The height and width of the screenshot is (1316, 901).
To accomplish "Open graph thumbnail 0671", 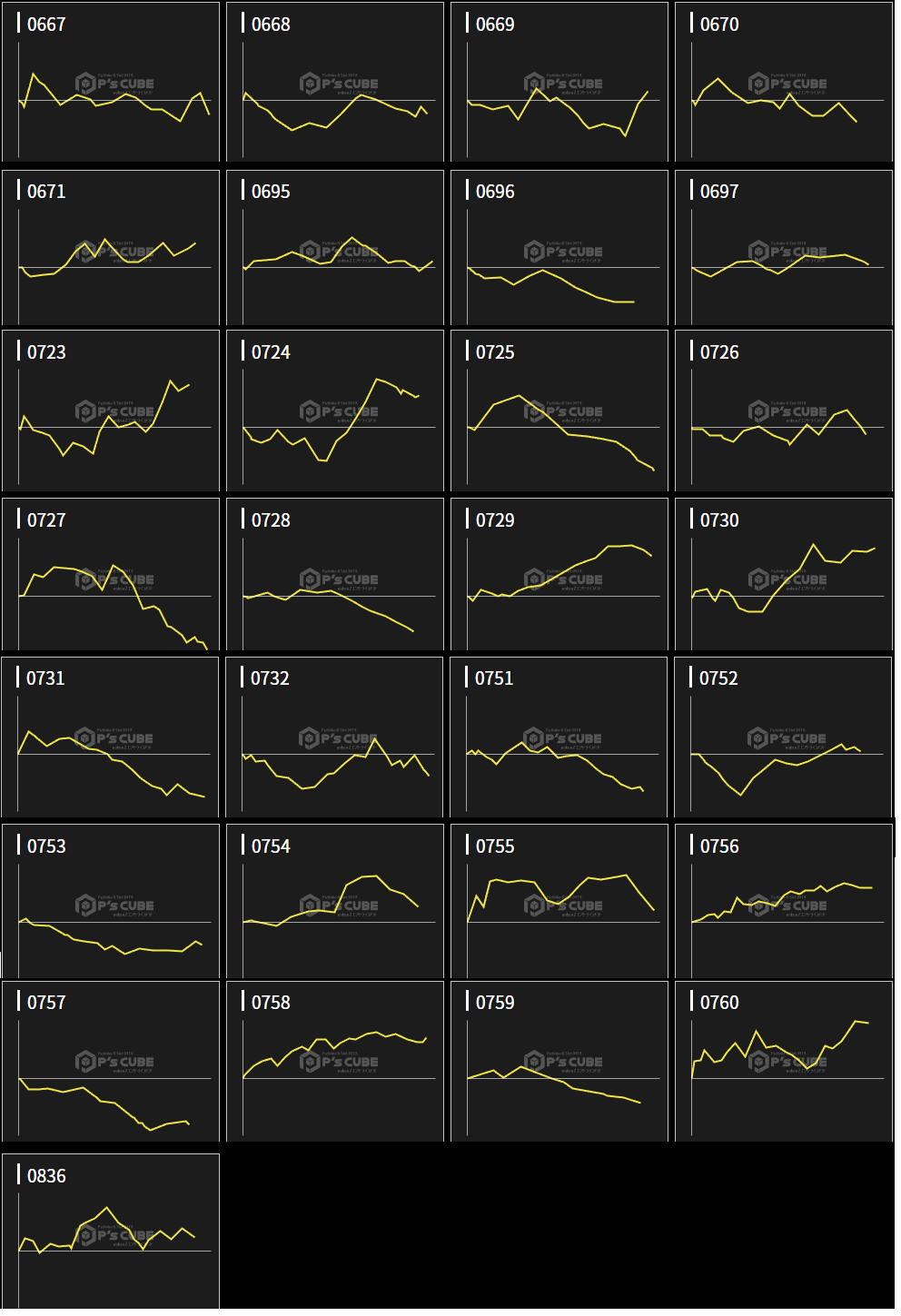I will (111, 248).
